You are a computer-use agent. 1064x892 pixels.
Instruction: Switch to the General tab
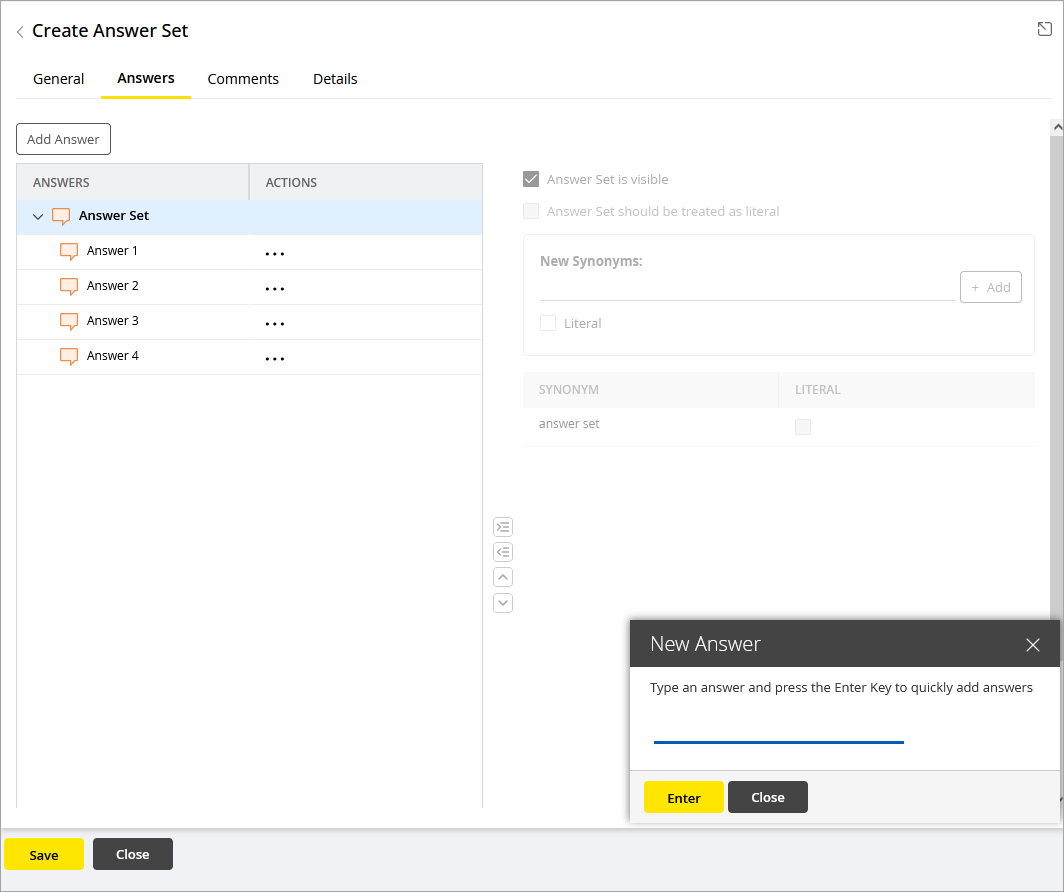tap(59, 79)
